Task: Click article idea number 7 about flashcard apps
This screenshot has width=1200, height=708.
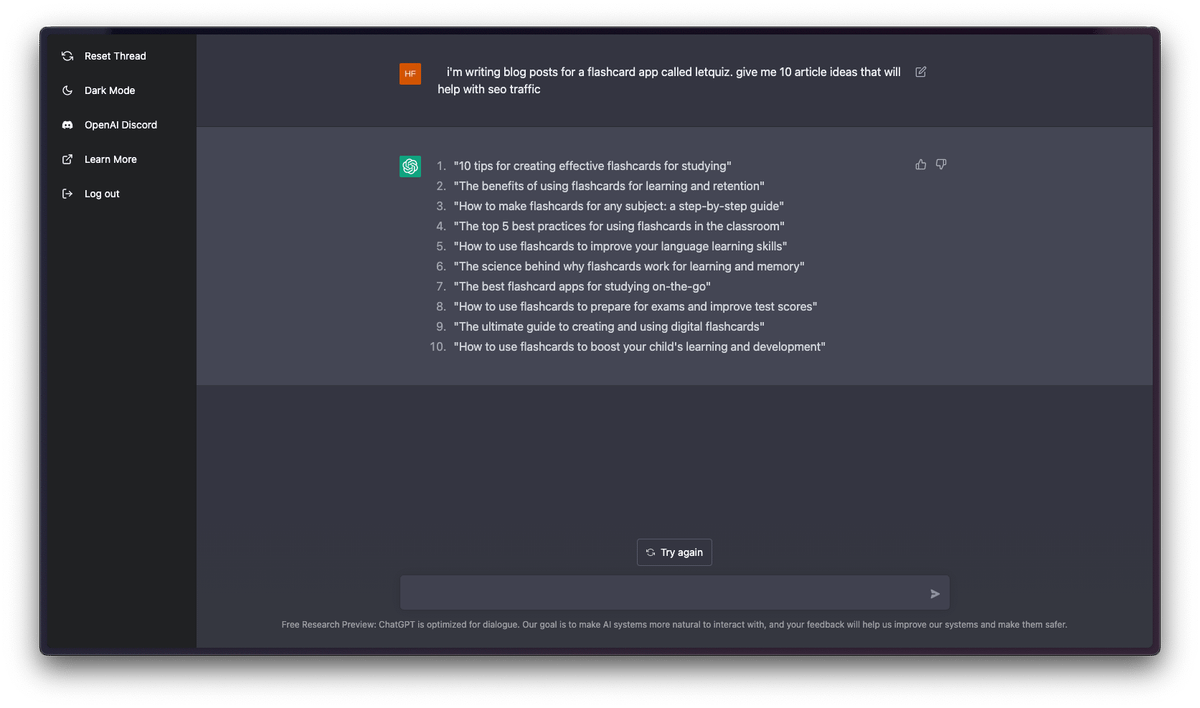Action: (x=582, y=287)
